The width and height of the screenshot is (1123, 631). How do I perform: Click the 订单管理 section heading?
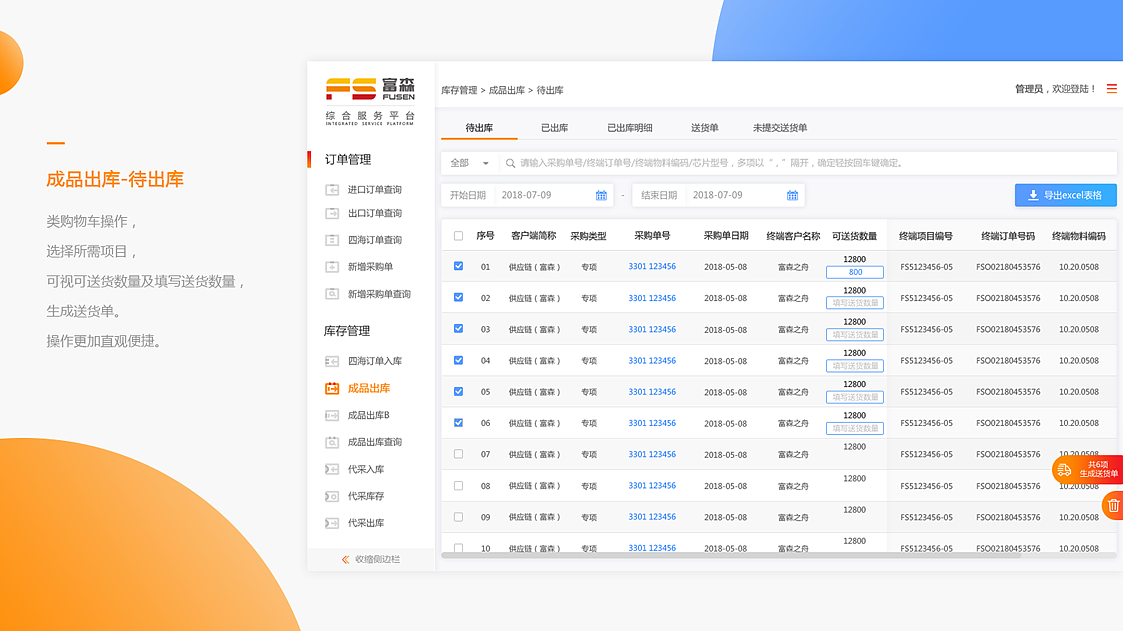pyautogui.click(x=348, y=160)
